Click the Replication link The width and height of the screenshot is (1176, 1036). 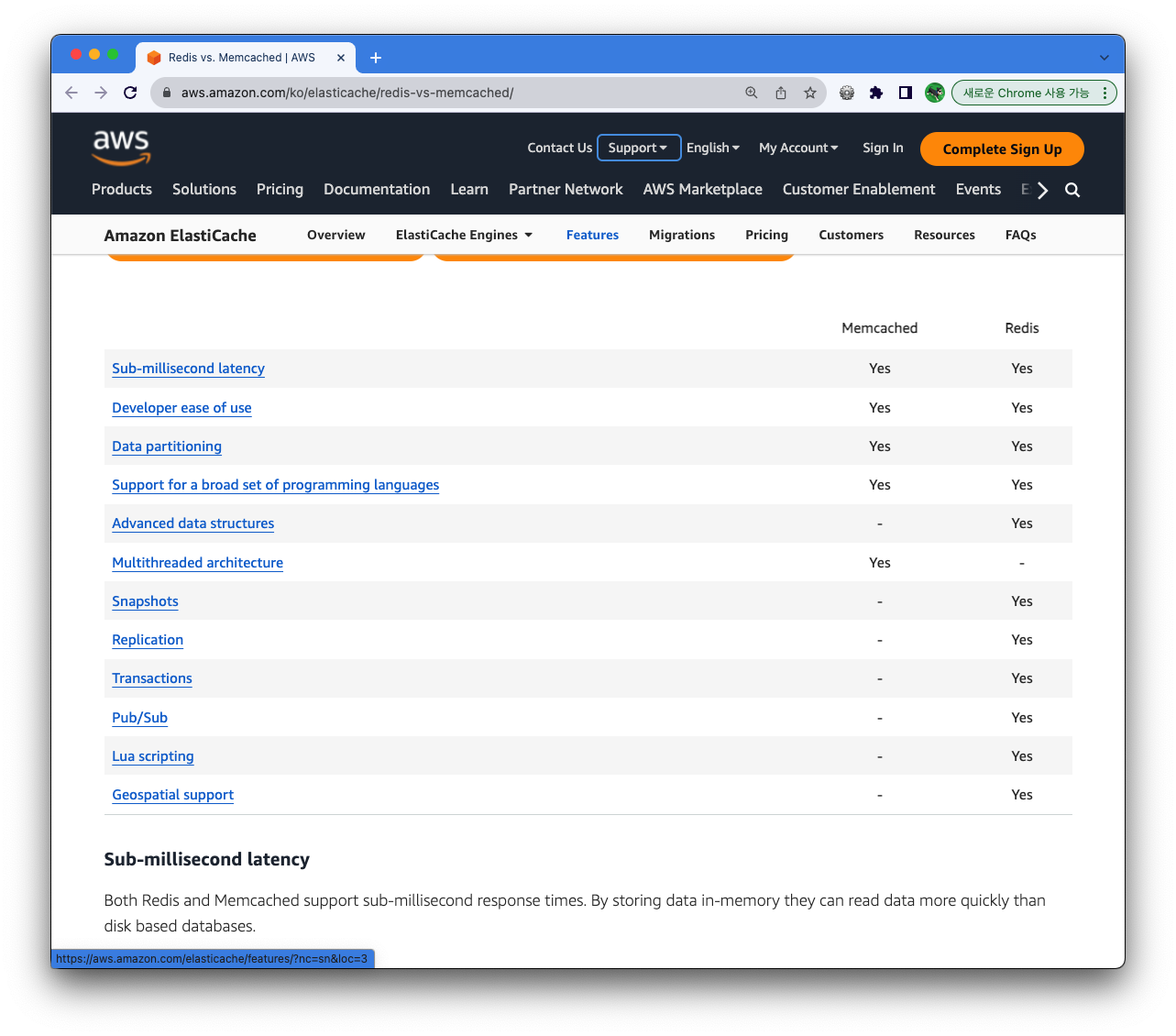(148, 640)
